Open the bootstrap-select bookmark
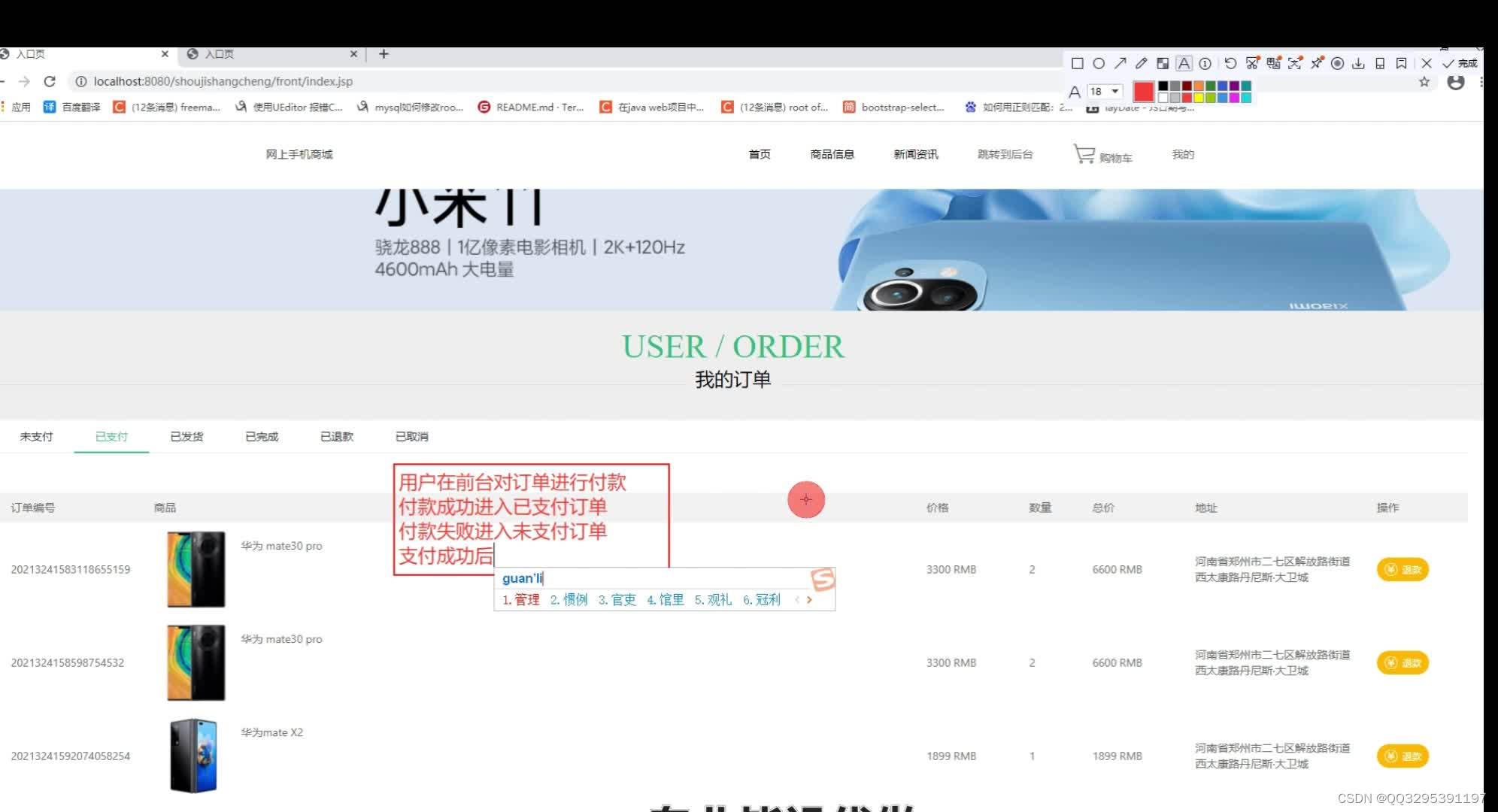Viewport: 1498px width, 812px height. (x=893, y=108)
